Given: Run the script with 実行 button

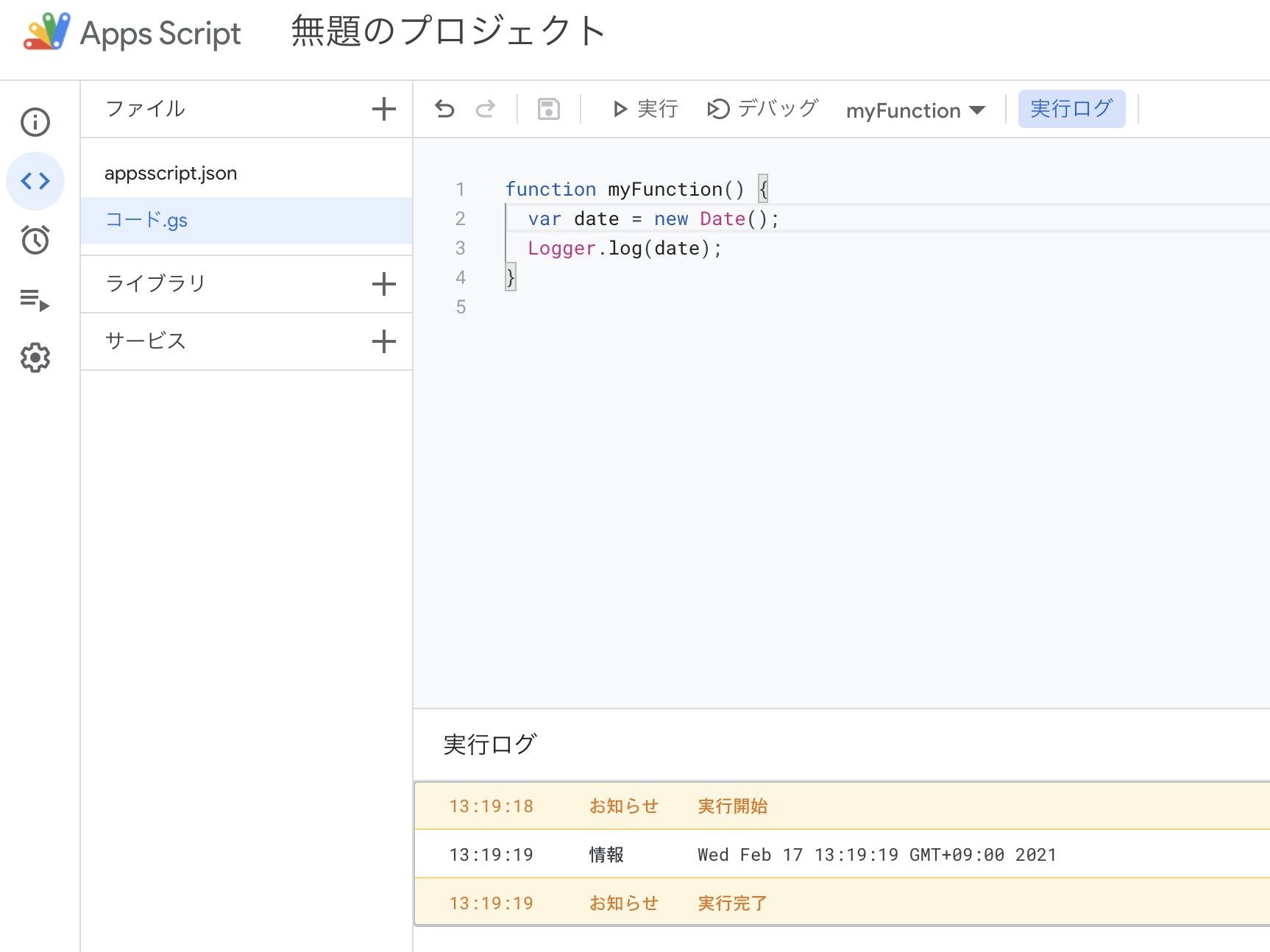Looking at the screenshot, I should (x=645, y=110).
